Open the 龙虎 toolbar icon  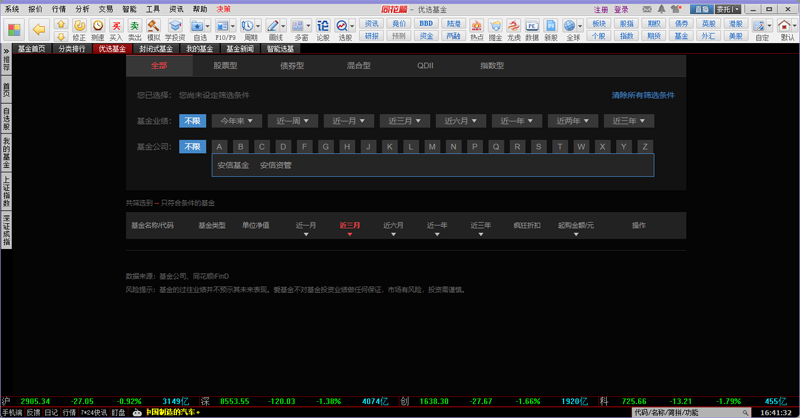coord(514,28)
